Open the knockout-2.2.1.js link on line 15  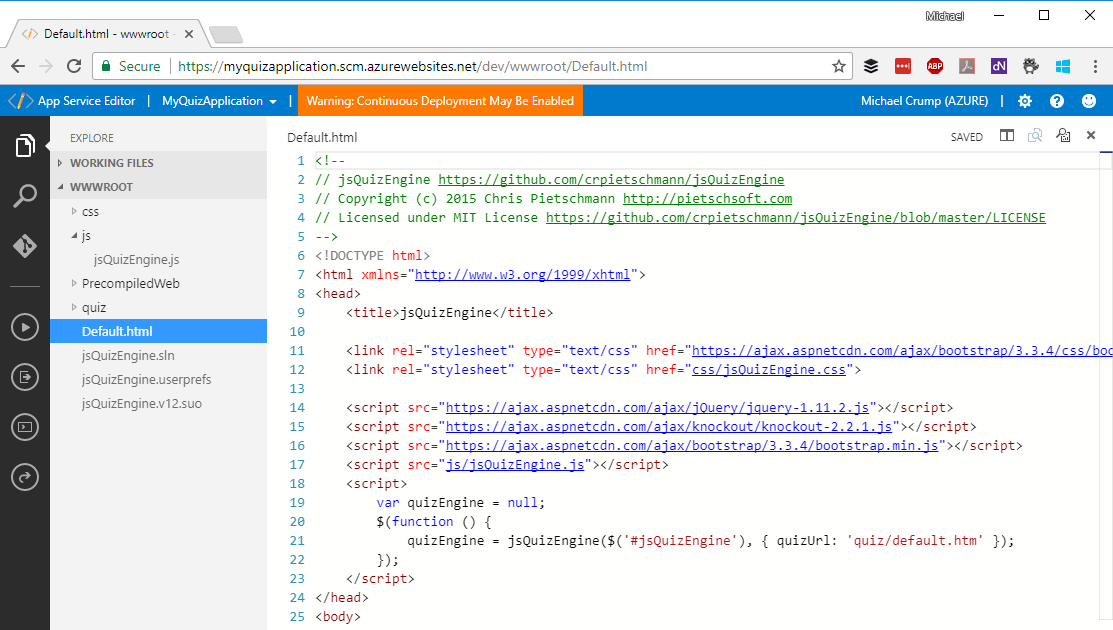click(x=669, y=427)
